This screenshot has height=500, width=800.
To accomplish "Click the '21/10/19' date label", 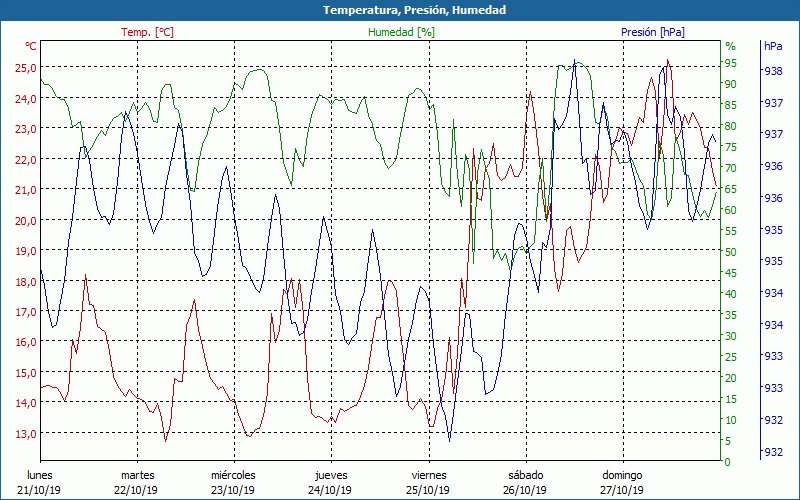I will (x=39, y=490).
